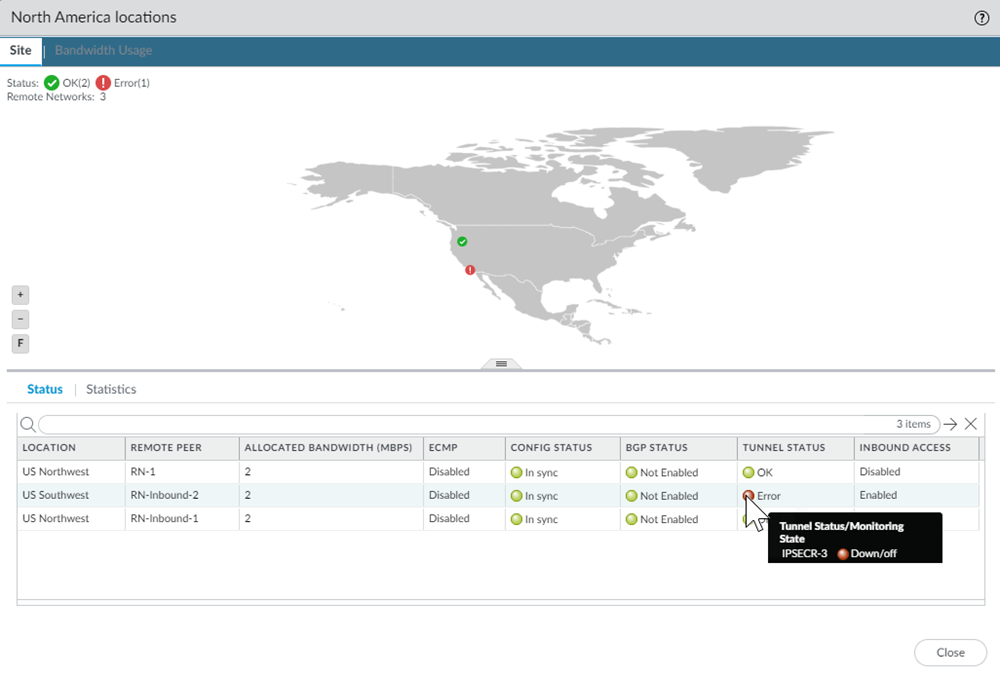Click the green check marker on the map
This screenshot has height=677, width=1000.
click(461, 241)
